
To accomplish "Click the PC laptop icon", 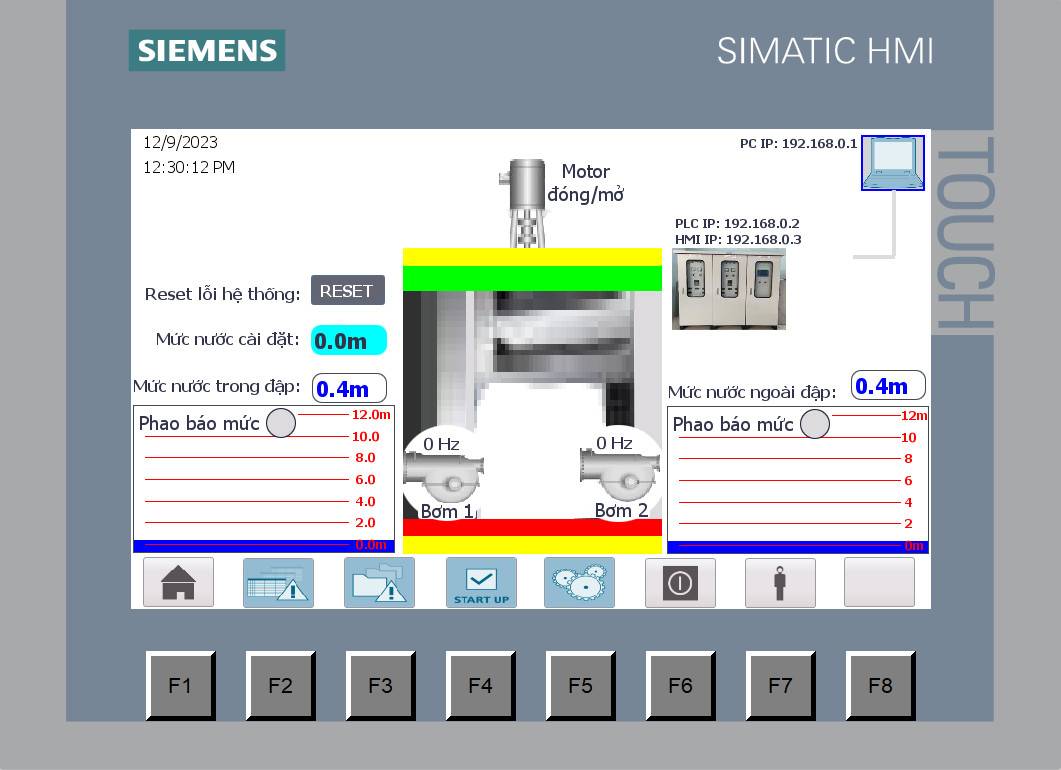I will point(892,162).
